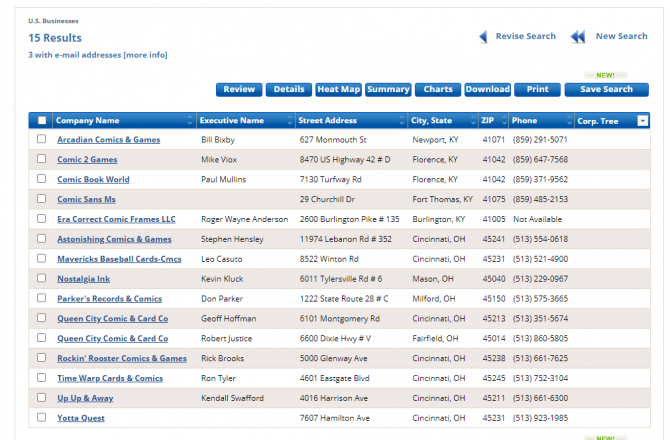Sort by Phone column arrows
670x440 pixels.
pyautogui.click(x=569, y=121)
